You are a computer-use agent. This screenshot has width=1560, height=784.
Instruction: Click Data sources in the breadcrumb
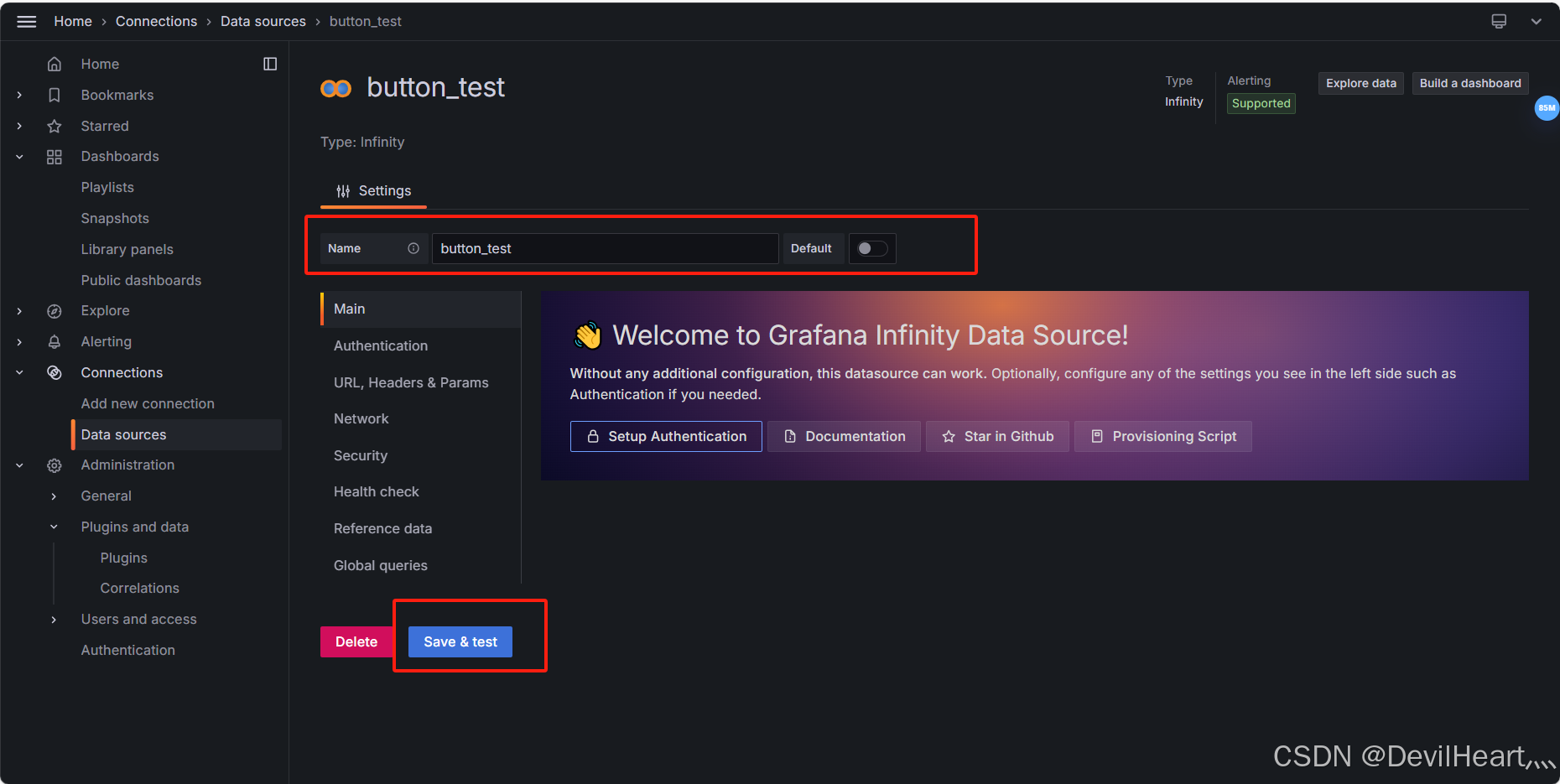(x=263, y=22)
